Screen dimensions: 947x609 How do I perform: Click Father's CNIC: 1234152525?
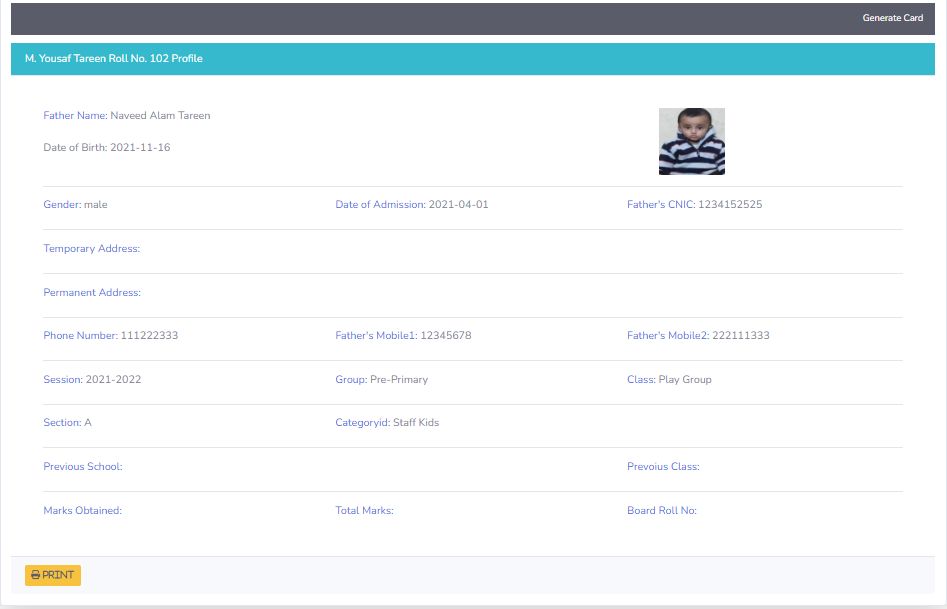[x=695, y=205]
